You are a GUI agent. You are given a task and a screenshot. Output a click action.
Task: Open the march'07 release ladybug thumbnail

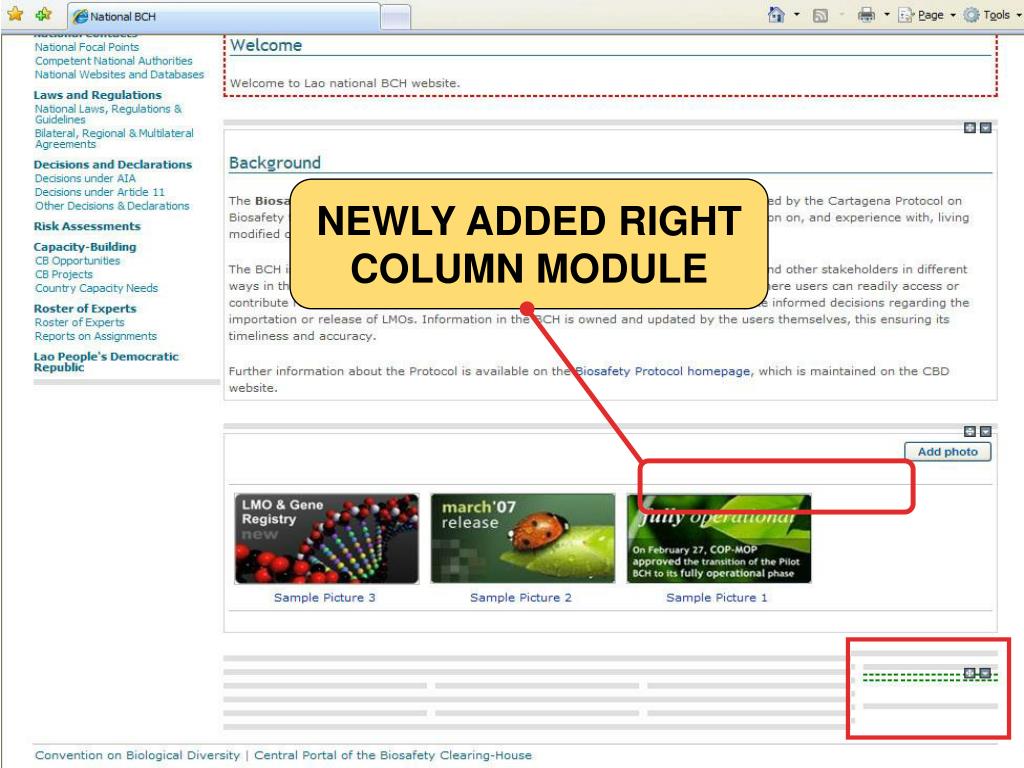point(522,539)
